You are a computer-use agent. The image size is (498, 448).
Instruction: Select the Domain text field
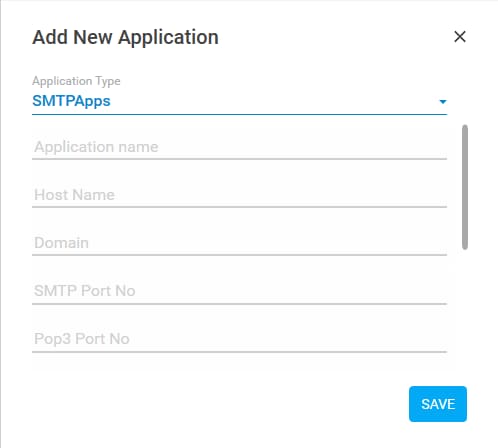pos(239,243)
